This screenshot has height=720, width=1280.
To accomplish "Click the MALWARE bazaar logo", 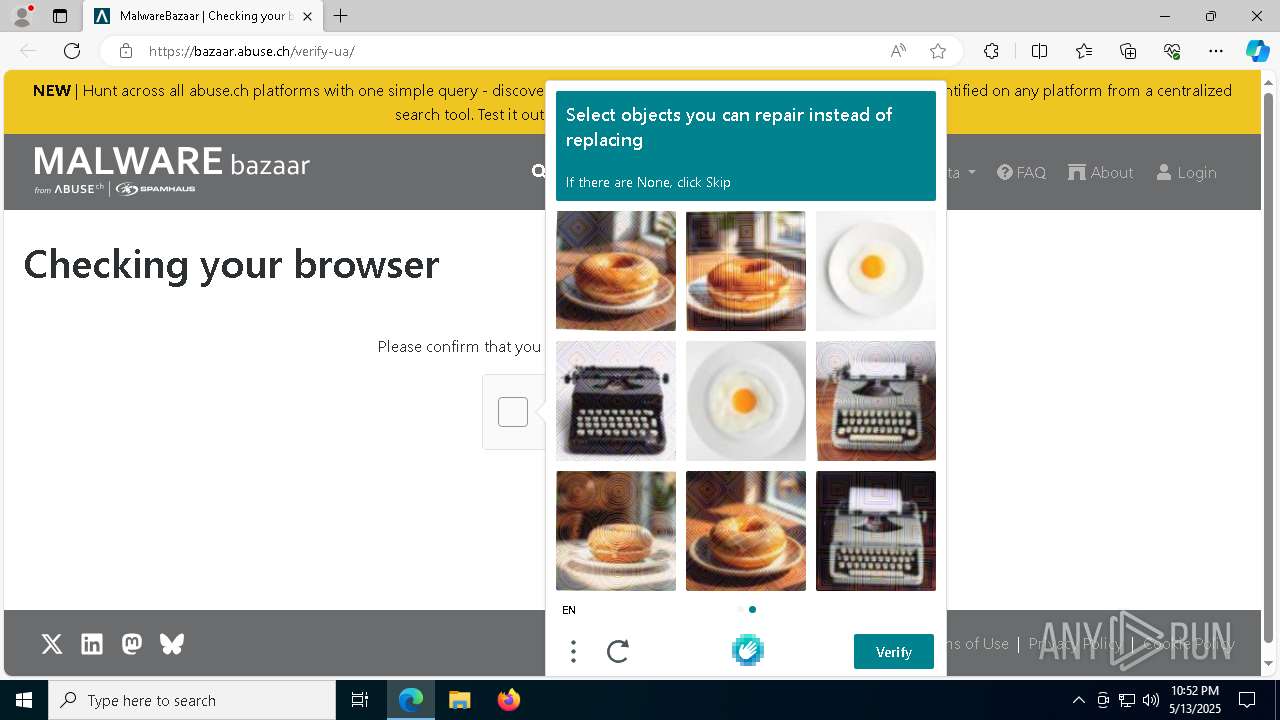I will click(x=172, y=170).
